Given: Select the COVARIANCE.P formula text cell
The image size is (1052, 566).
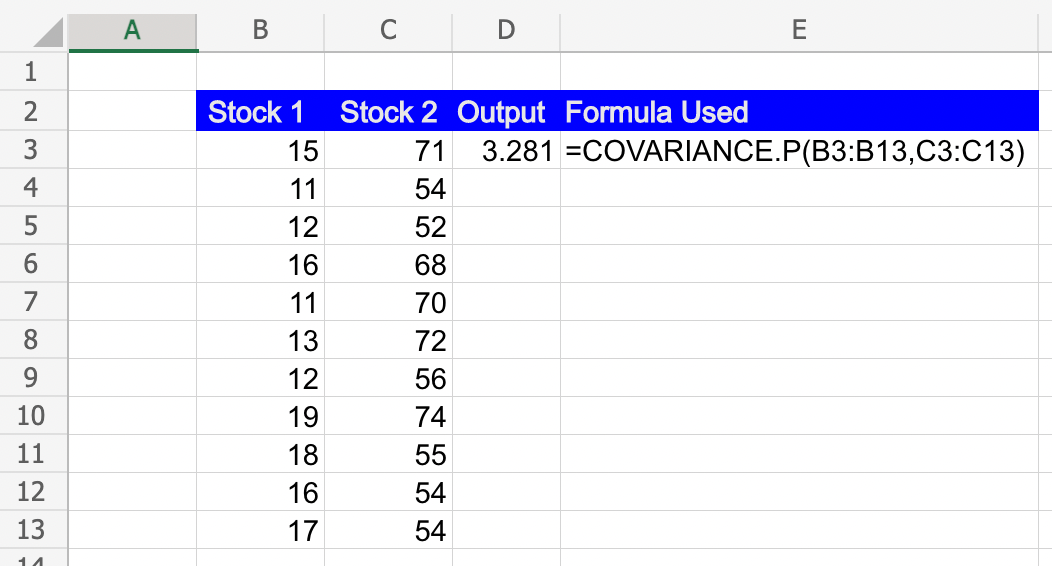Looking at the screenshot, I should 799,150.
